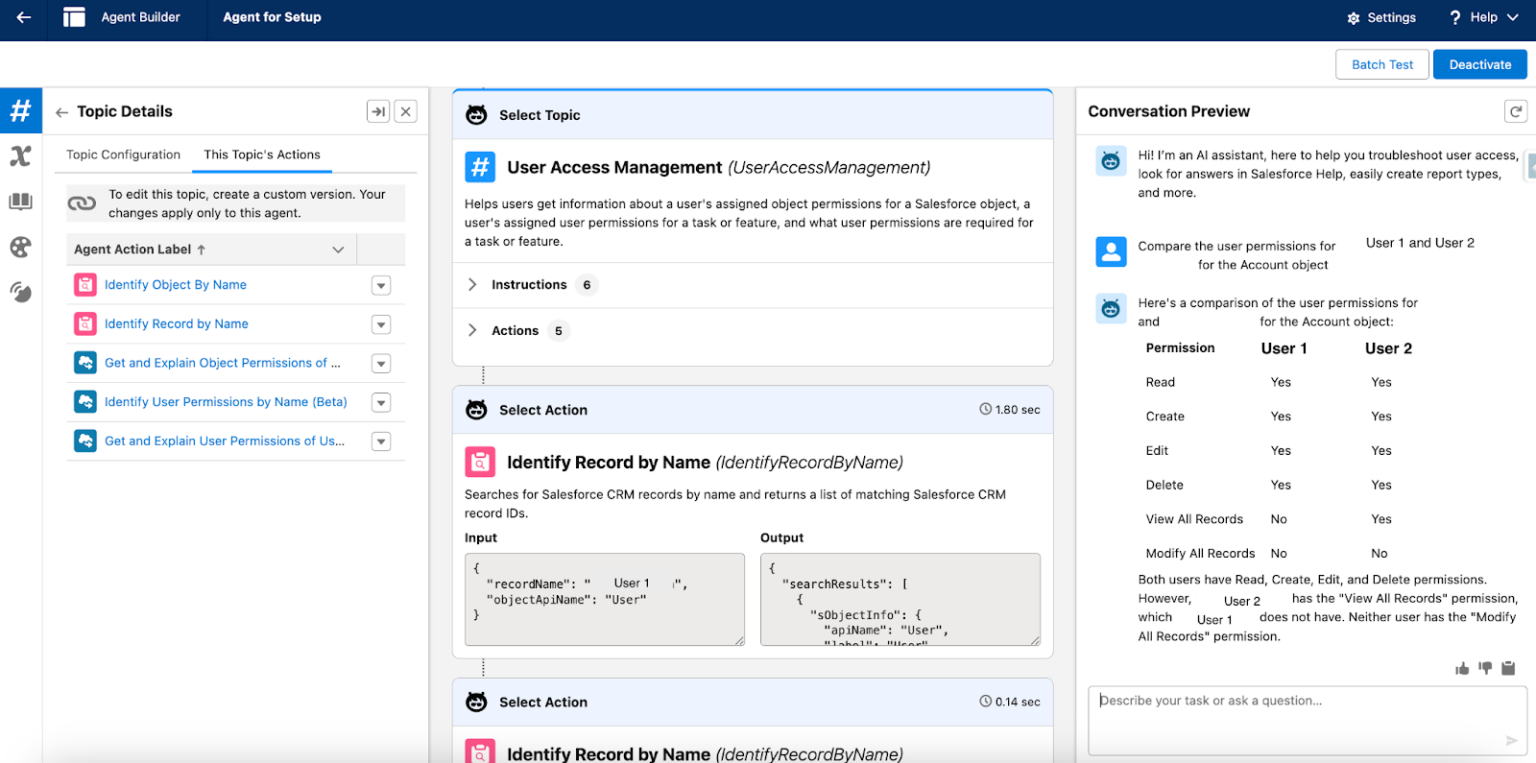Expand the Actions section

click(473, 331)
